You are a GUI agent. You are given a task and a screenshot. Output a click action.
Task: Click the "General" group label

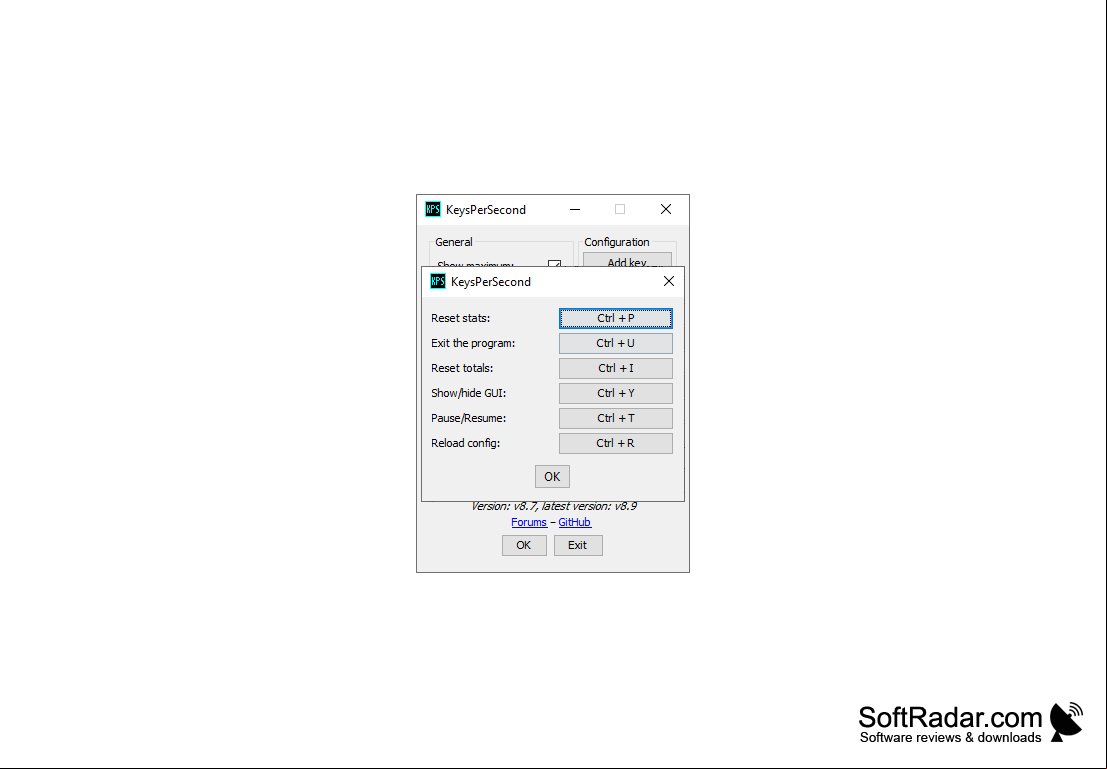tap(453, 242)
